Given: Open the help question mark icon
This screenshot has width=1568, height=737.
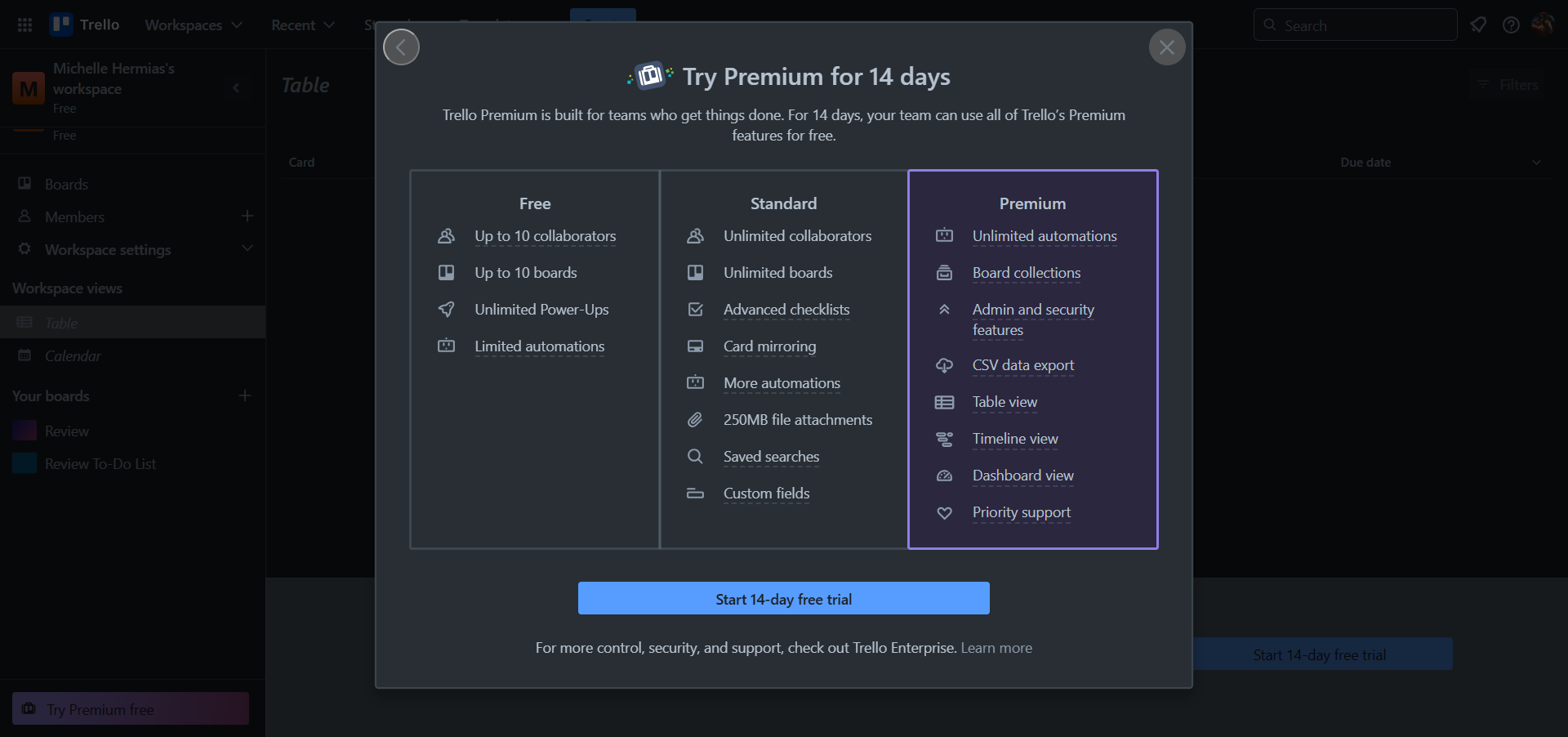Looking at the screenshot, I should (x=1511, y=25).
